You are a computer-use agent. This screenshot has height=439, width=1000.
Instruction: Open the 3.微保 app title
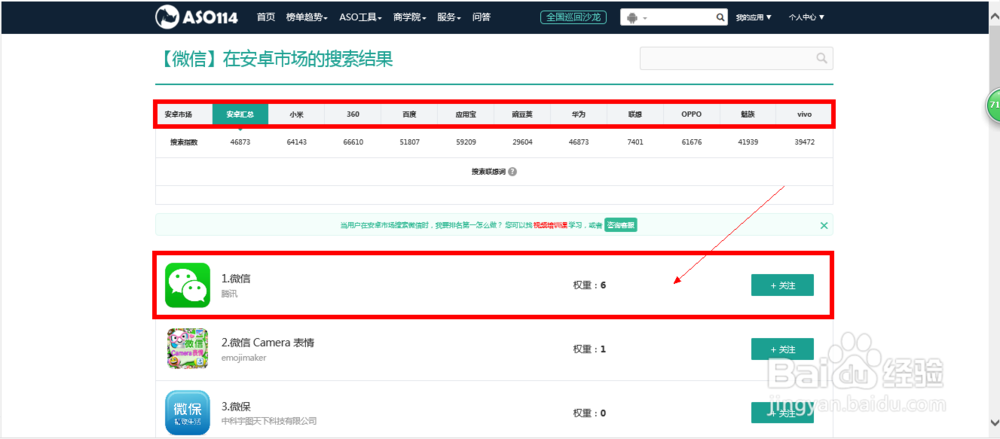(236, 406)
